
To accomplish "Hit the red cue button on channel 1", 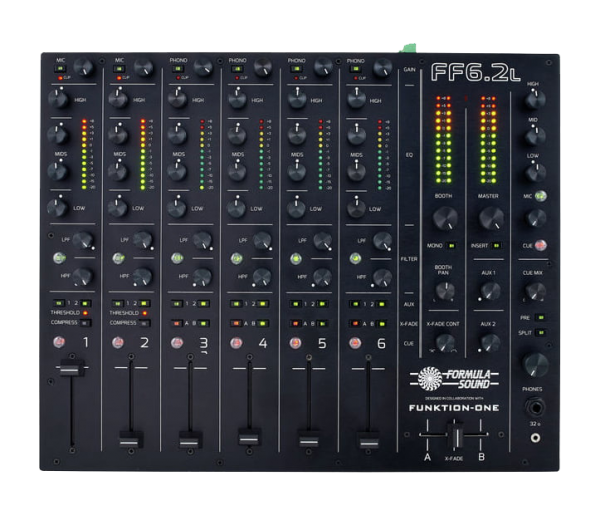I will click(x=59, y=342).
